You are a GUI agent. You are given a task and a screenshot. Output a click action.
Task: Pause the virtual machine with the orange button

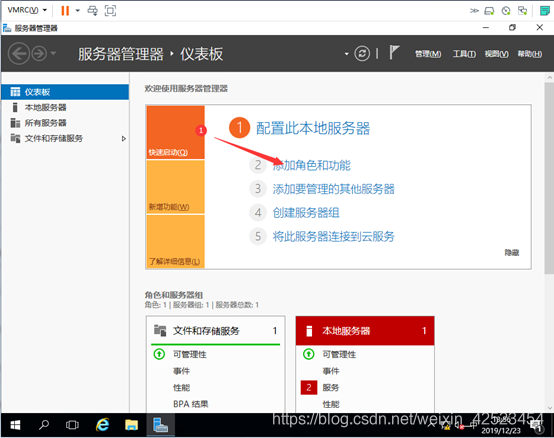click(65, 11)
